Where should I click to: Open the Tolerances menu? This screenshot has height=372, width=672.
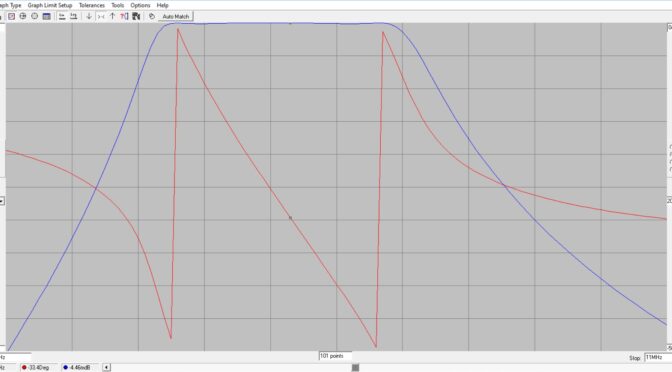point(92,5)
